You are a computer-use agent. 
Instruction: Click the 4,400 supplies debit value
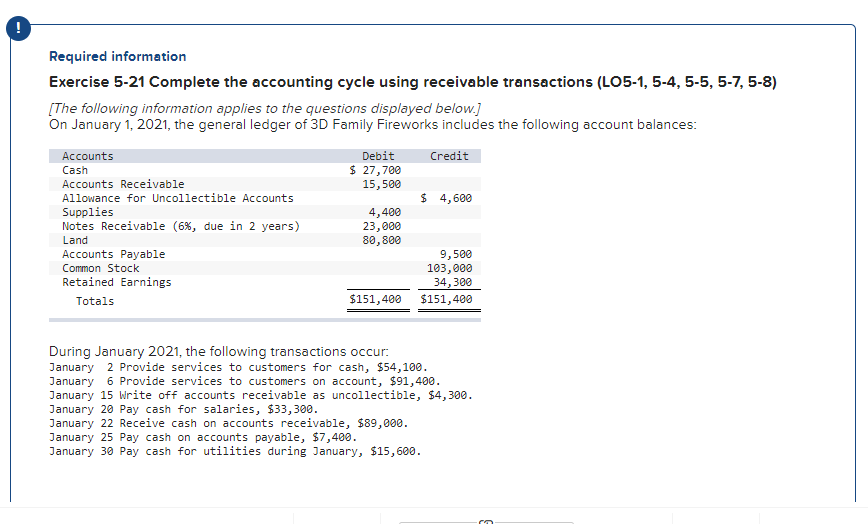coord(385,212)
